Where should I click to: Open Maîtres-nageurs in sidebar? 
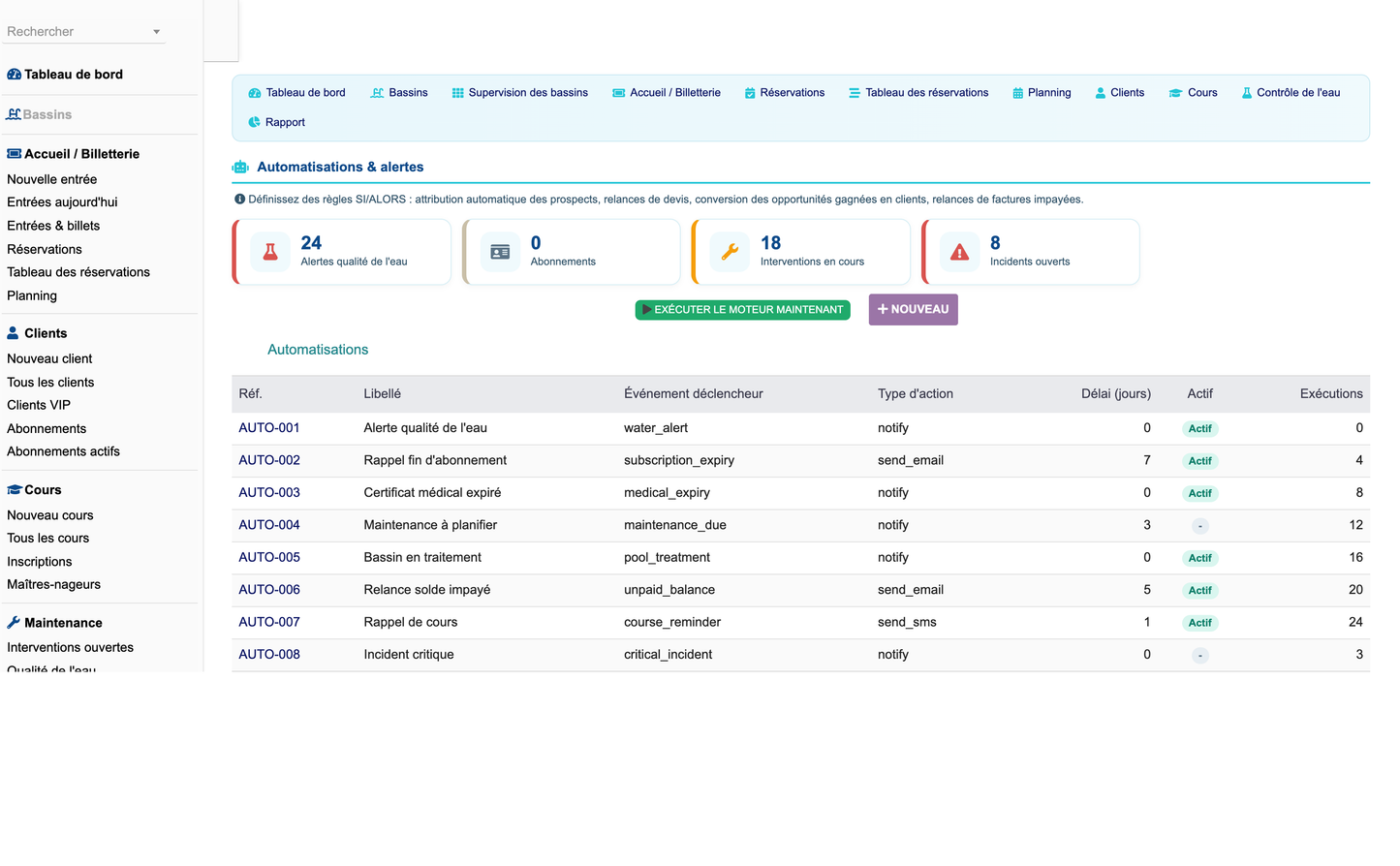click(x=54, y=585)
